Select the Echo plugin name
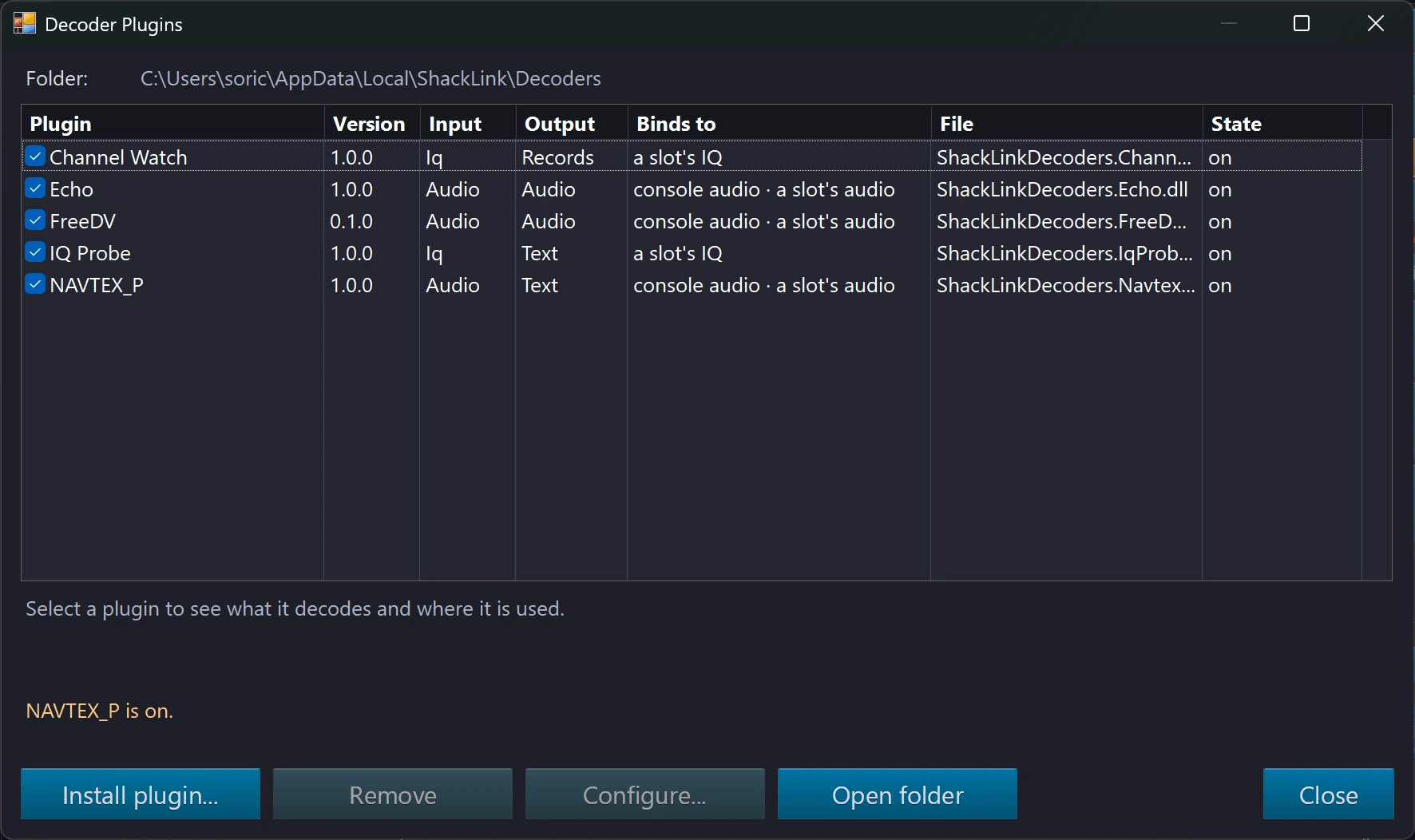1415x840 pixels. [72, 189]
